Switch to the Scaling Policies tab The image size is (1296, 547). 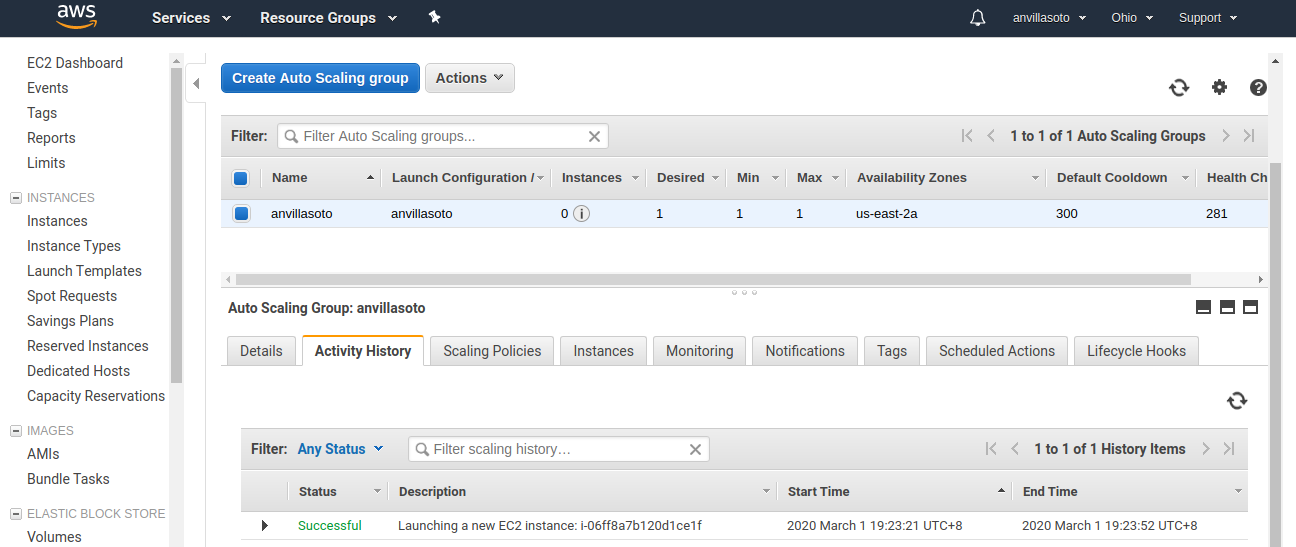[492, 351]
